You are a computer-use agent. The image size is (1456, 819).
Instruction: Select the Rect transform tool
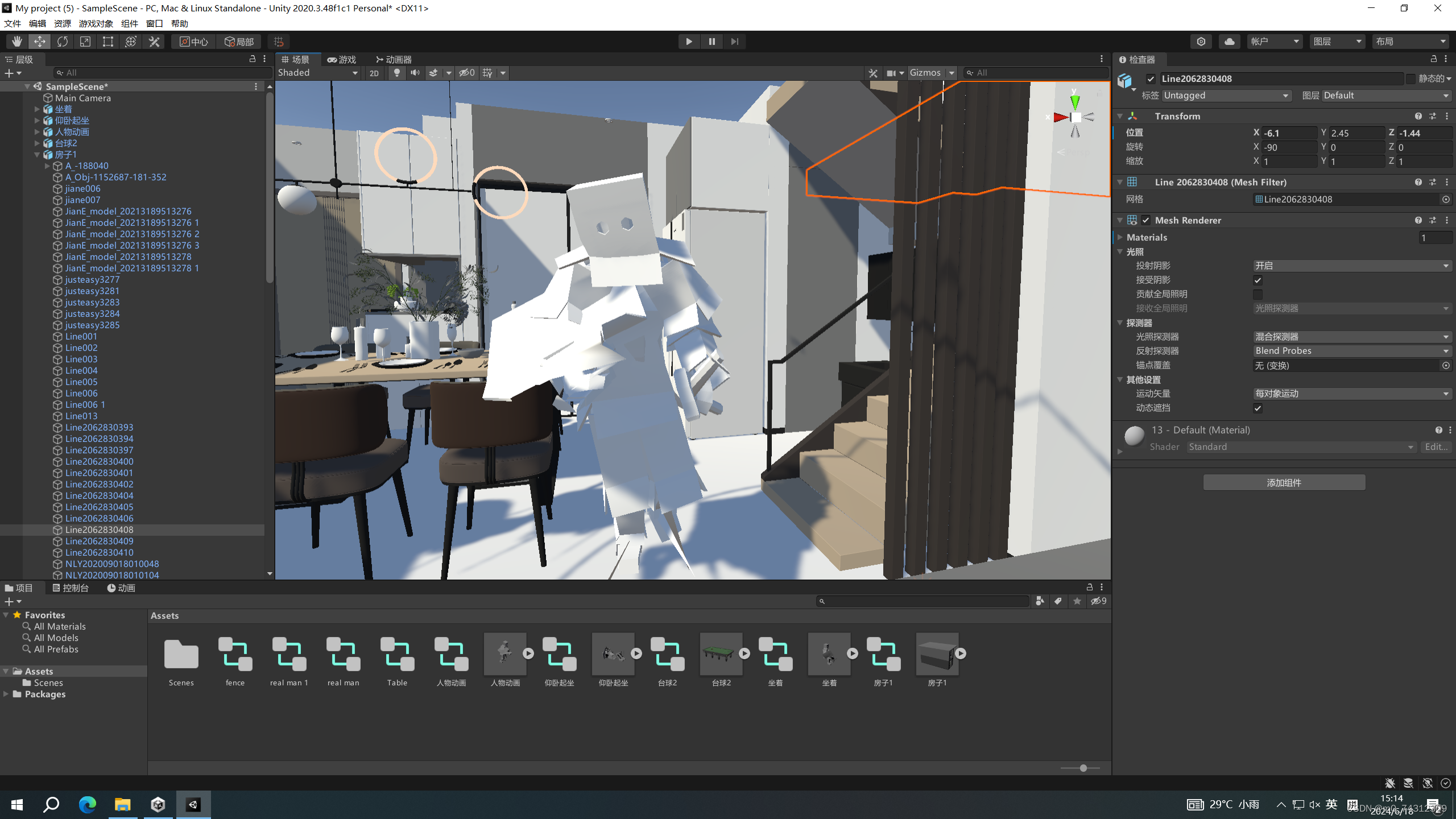(x=108, y=42)
